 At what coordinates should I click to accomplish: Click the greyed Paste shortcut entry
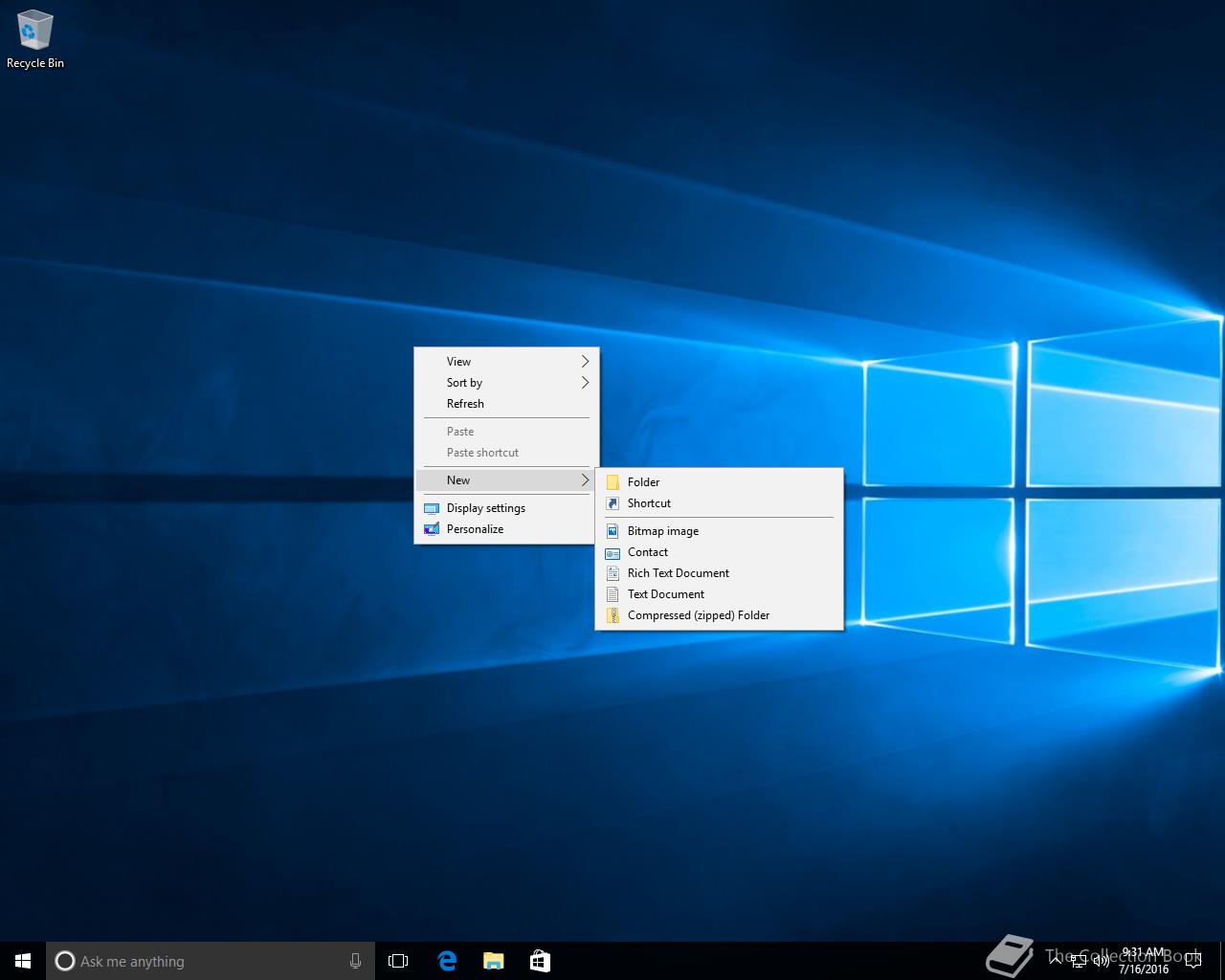[x=506, y=453]
